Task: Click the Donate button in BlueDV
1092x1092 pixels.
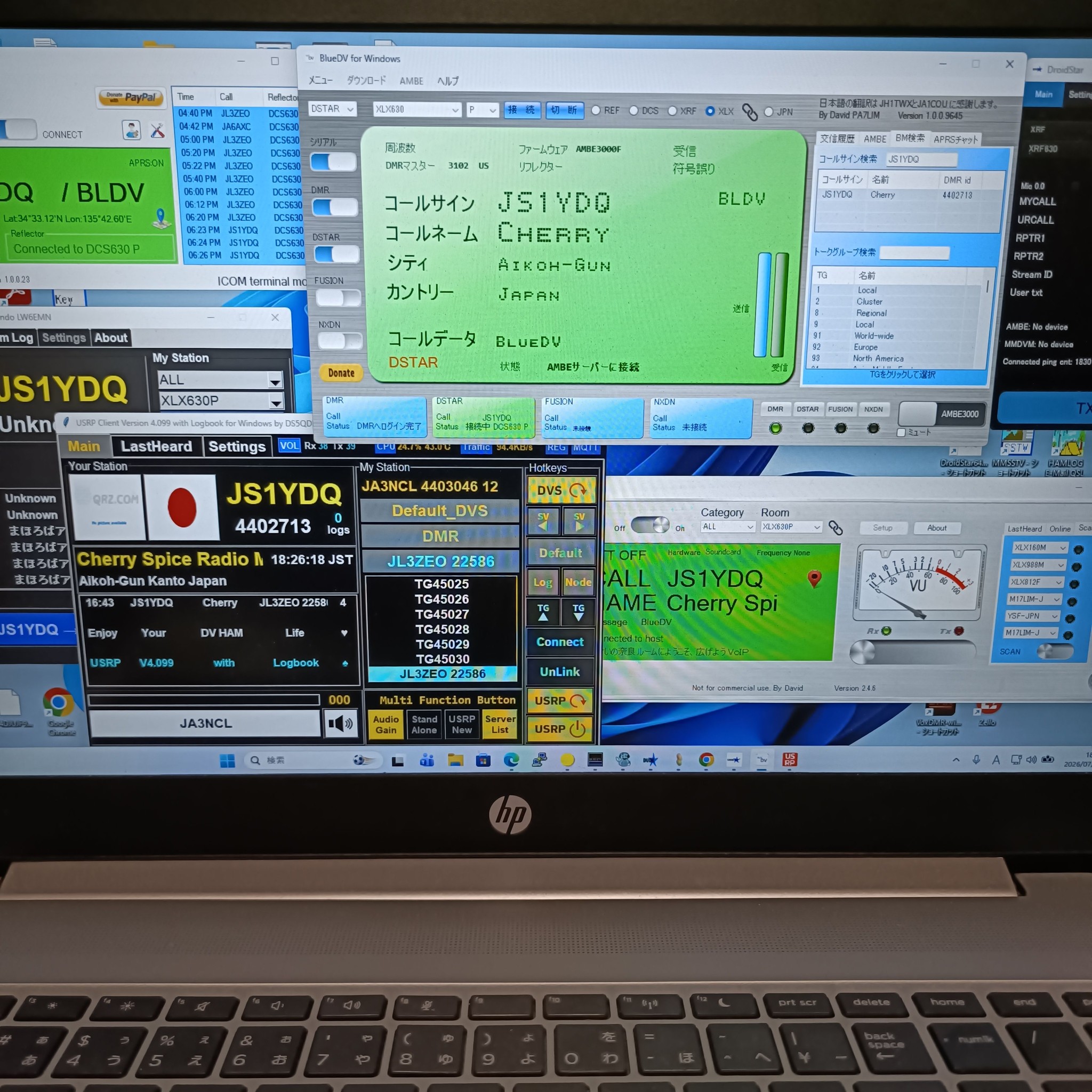Action: [x=341, y=373]
